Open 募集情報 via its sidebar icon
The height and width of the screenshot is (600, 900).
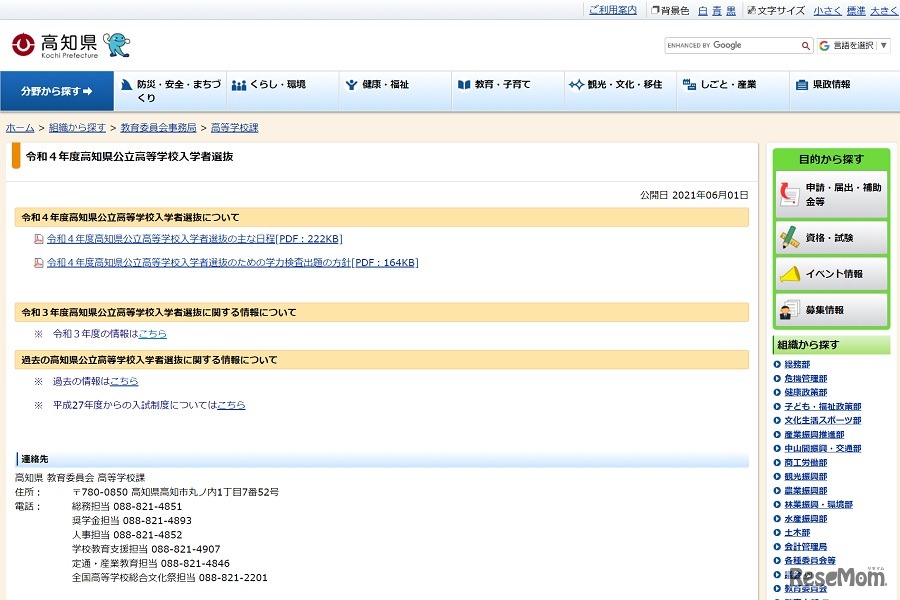pyautogui.click(x=789, y=308)
